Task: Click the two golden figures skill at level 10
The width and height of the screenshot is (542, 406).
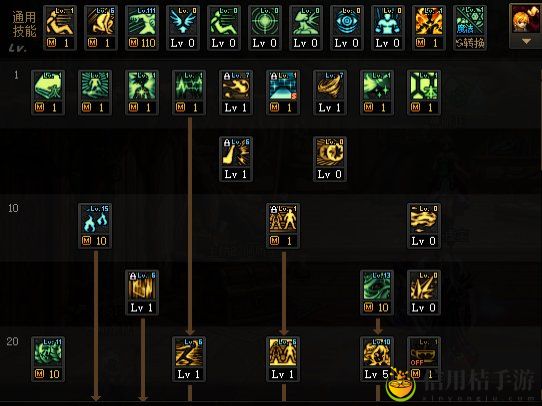Action: click(x=283, y=226)
